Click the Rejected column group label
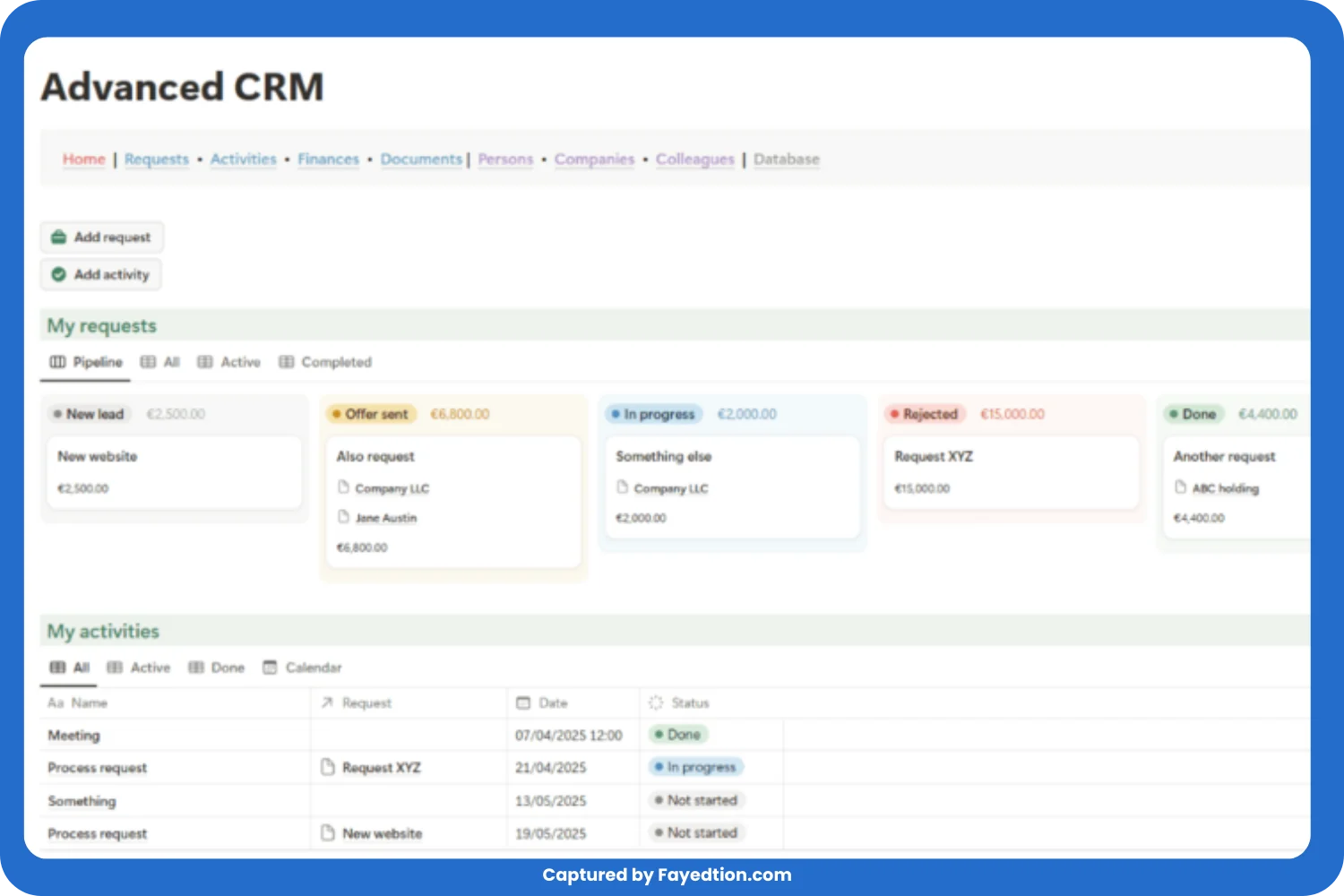 925,414
